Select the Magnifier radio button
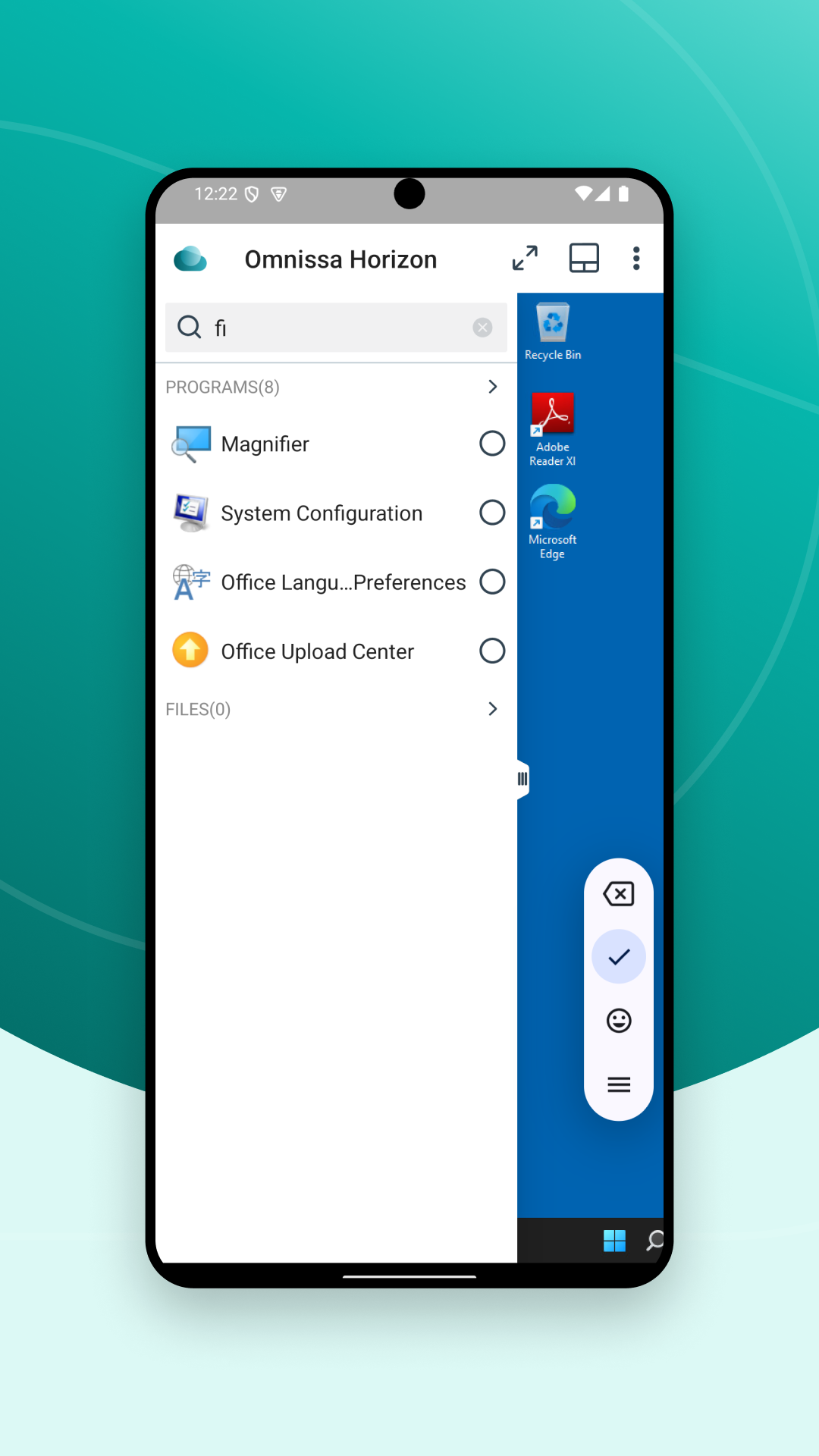Image resolution: width=819 pixels, height=1456 pixels. point(492,444)
